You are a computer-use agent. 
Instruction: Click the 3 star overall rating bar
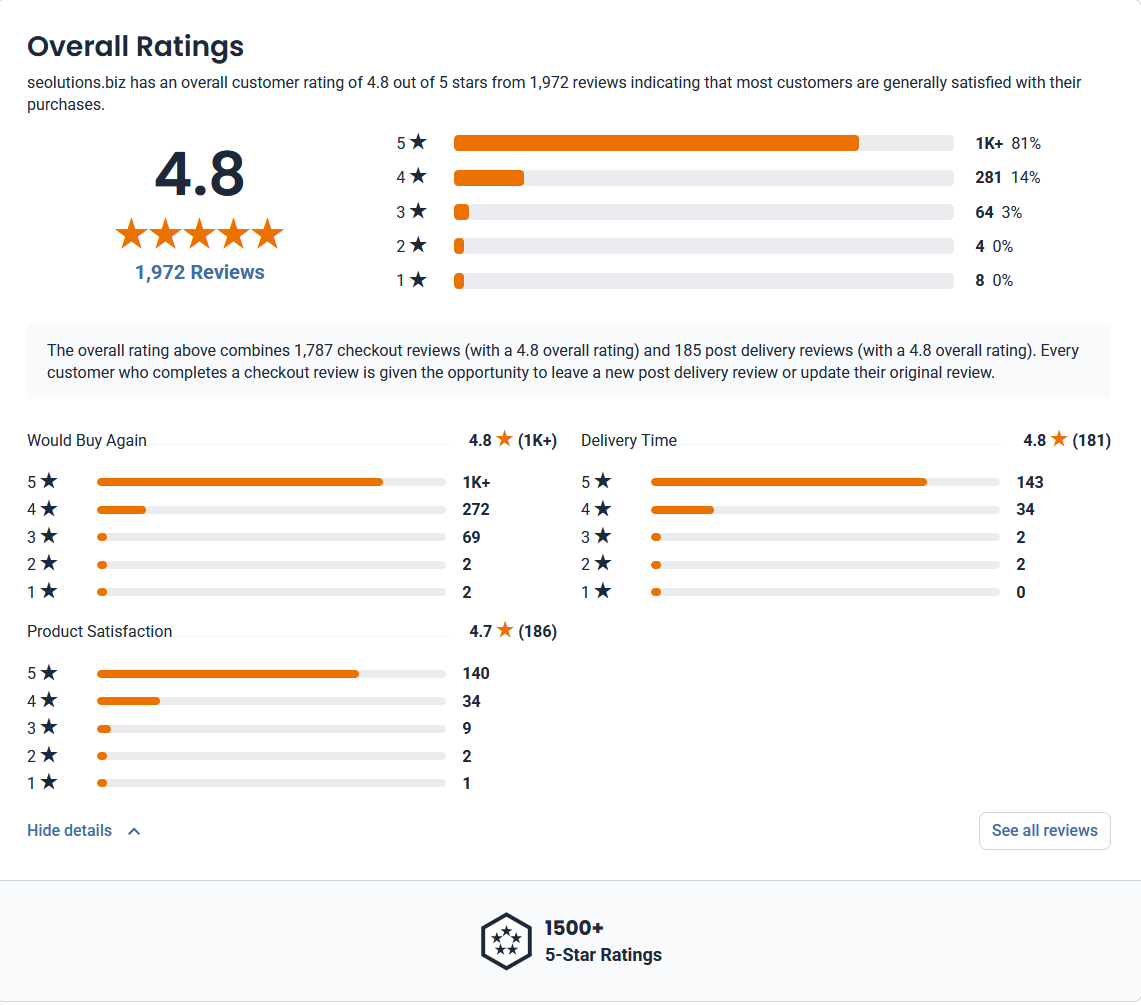click(x=703, y=212)
